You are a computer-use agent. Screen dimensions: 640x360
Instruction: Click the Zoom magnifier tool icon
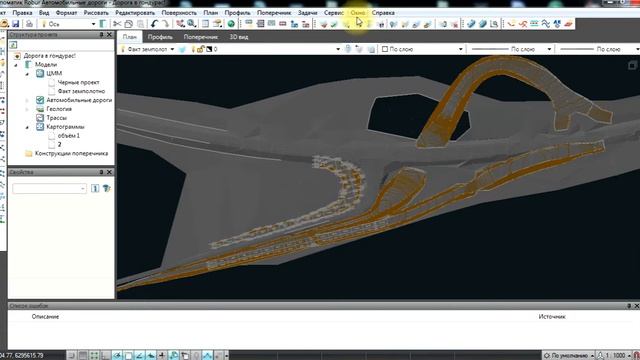coord(191,24)
